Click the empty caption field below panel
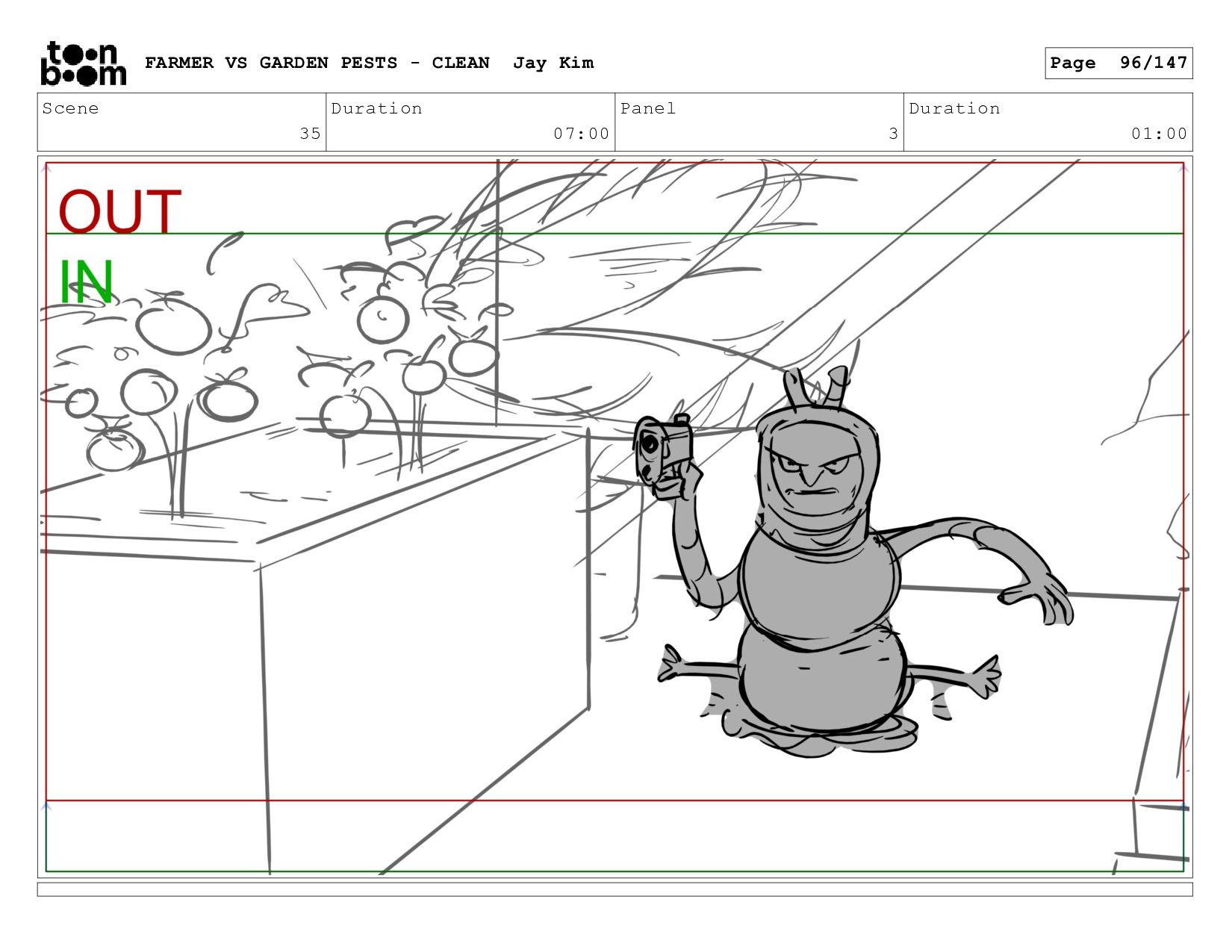This screenshot has width=1232, height=952. [x=615, y=889]
